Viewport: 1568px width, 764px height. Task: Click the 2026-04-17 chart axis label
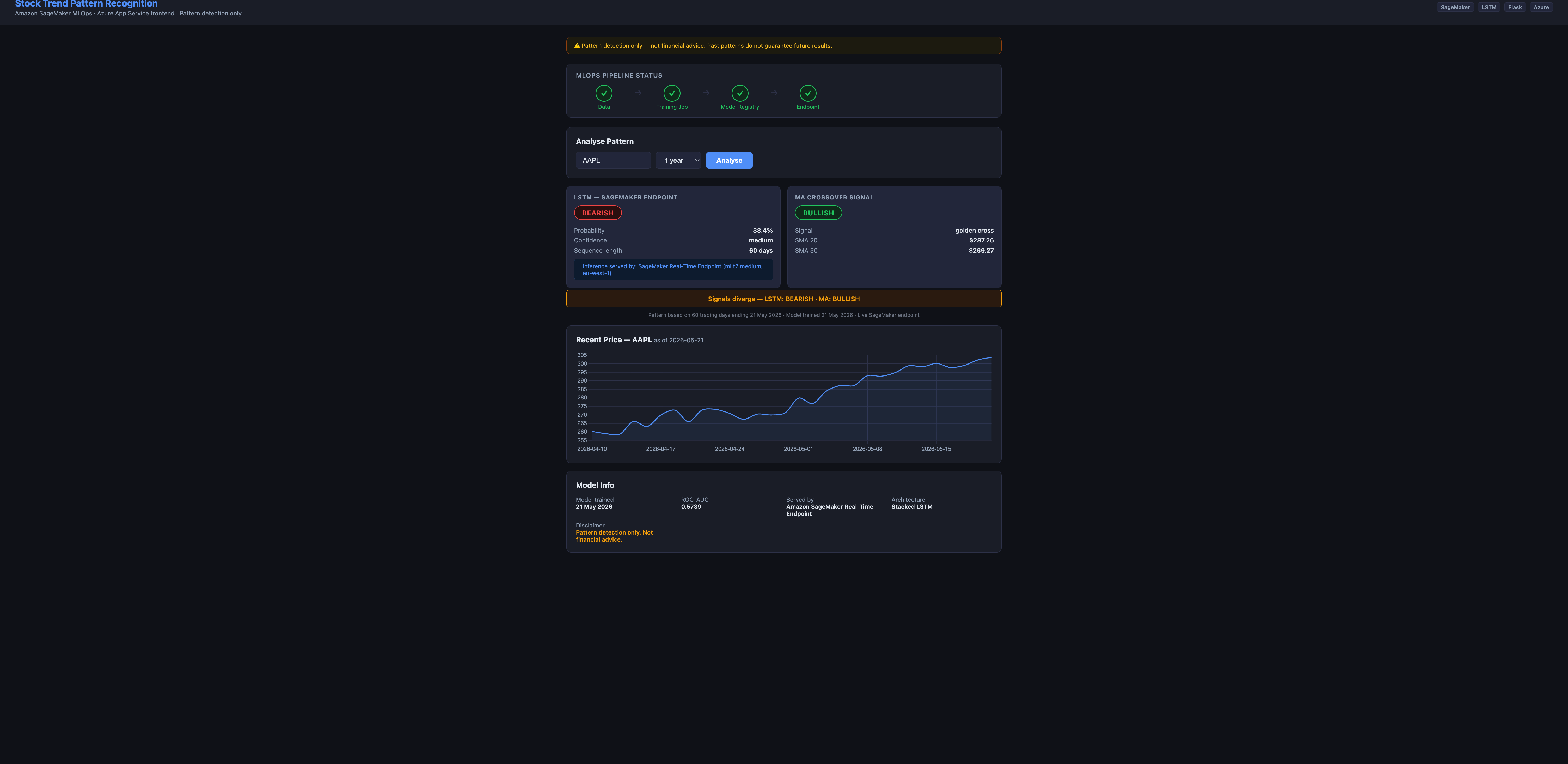click(x=660, y=449)
